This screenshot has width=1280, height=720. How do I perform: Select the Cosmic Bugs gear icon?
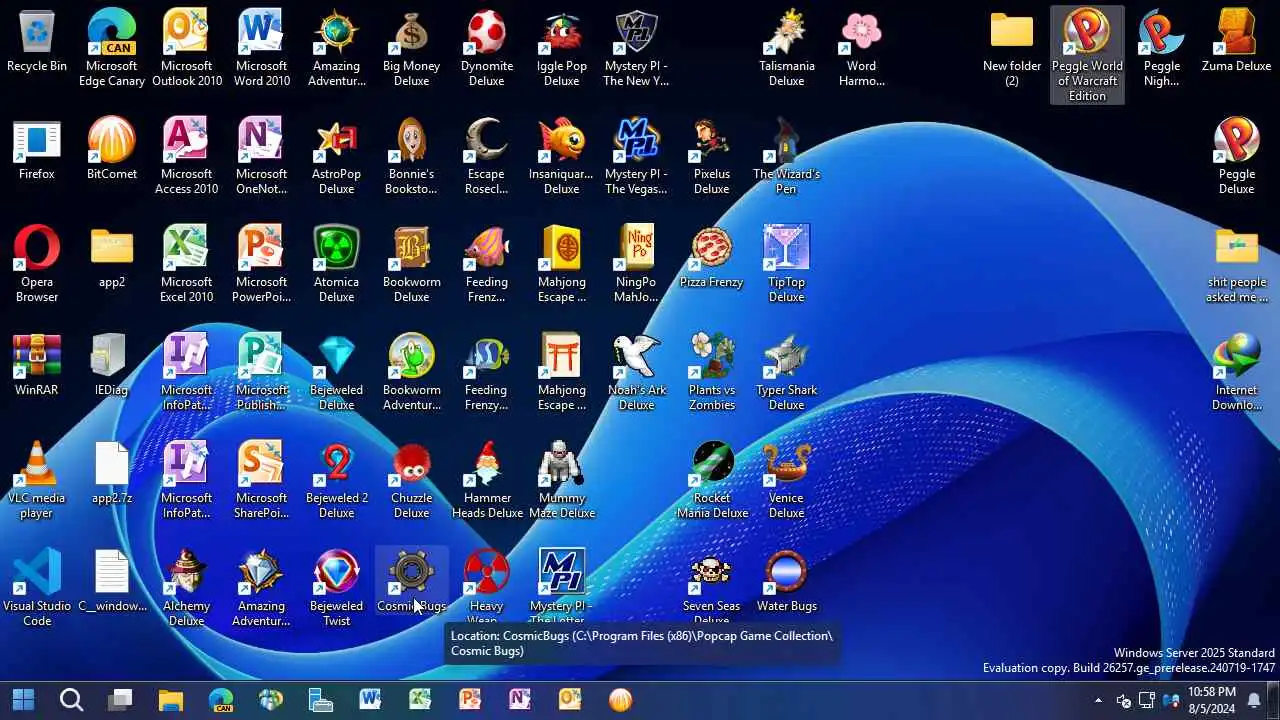[412, 580]
